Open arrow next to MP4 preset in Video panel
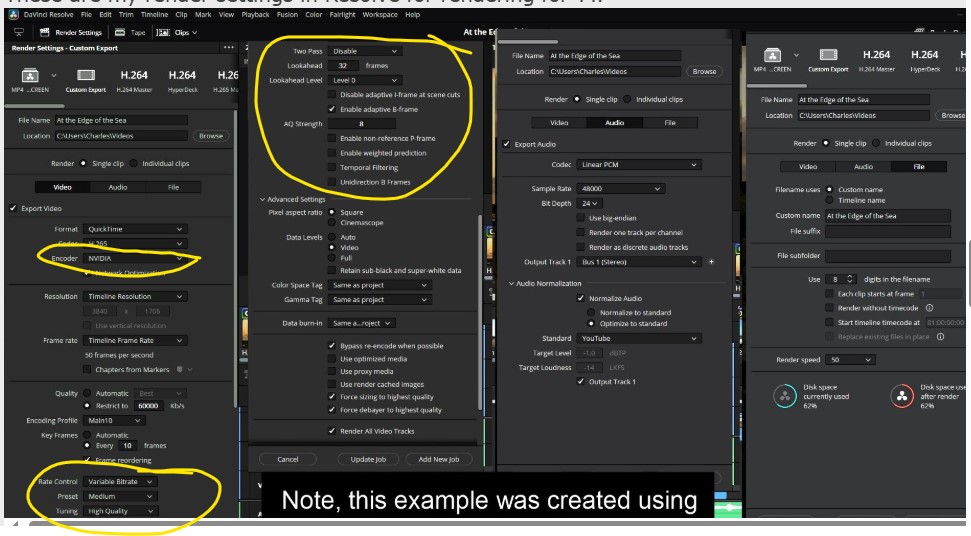 (54, 76)
